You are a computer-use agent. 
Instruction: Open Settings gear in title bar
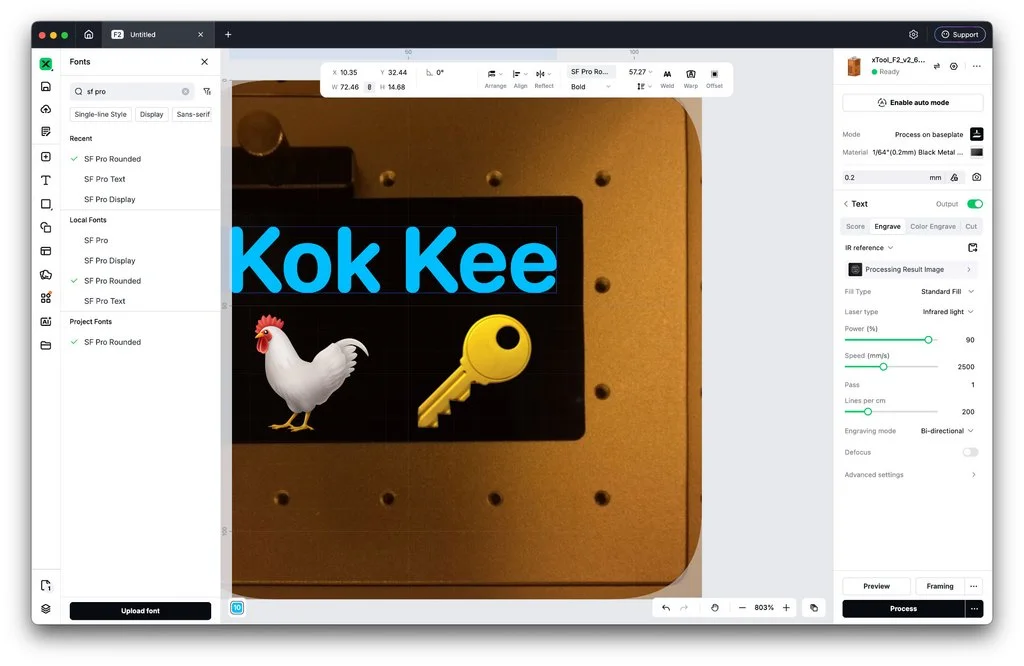(913, 35)
